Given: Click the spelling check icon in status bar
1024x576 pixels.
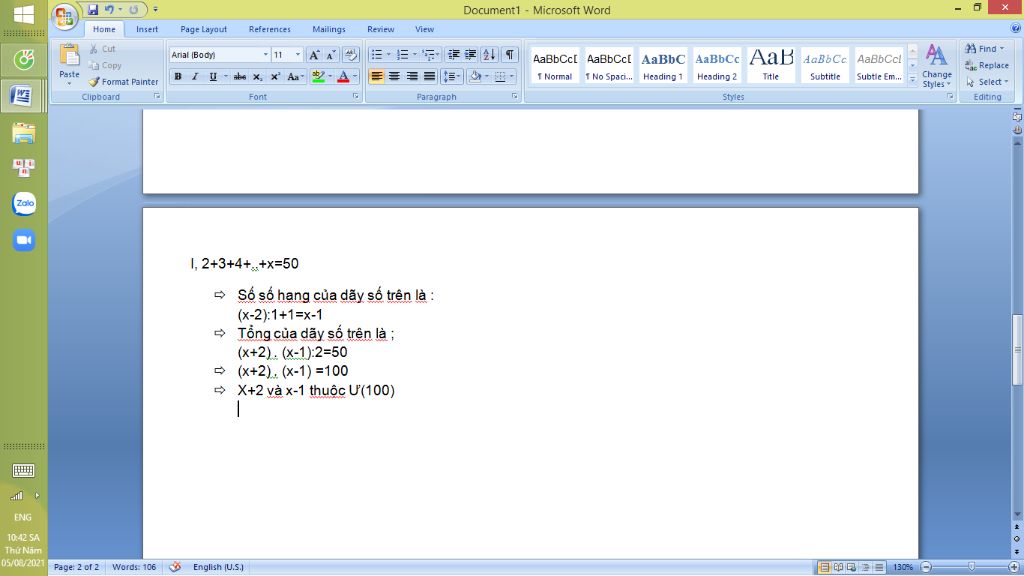Looking at the screenshot, I should (x=175, y=567).
